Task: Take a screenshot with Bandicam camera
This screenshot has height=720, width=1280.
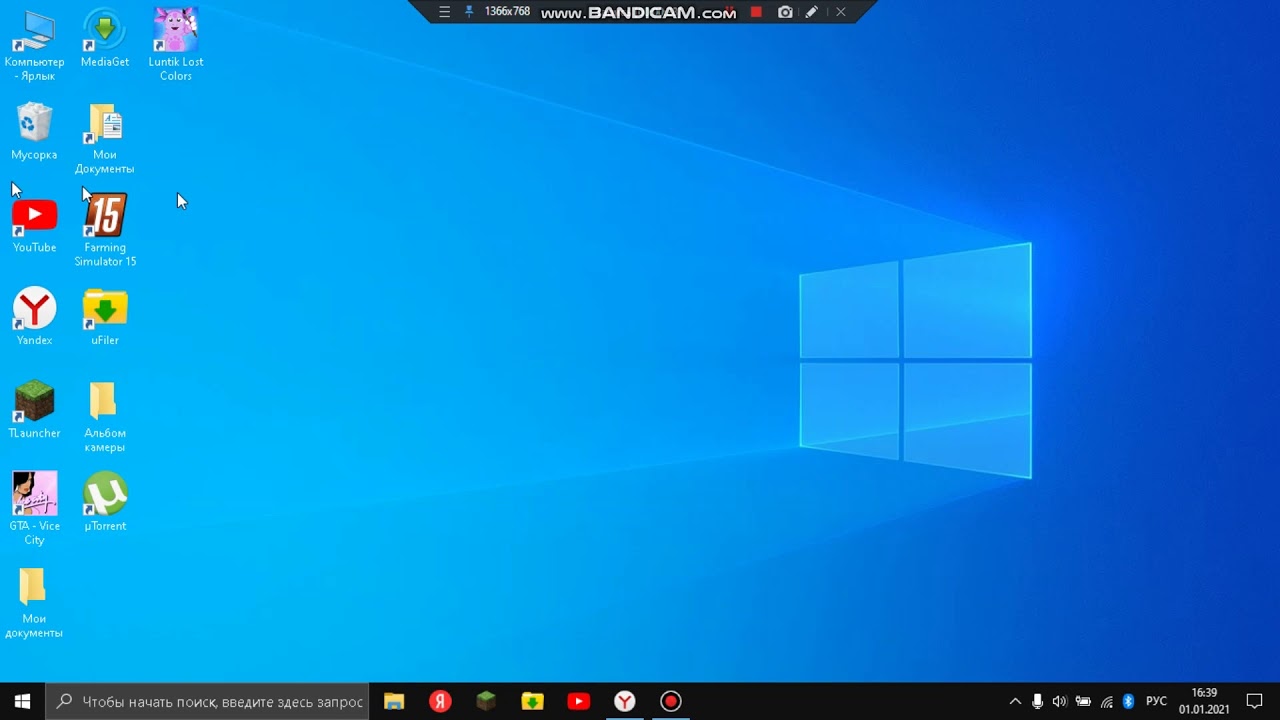Action: click(x=785, y=12)
